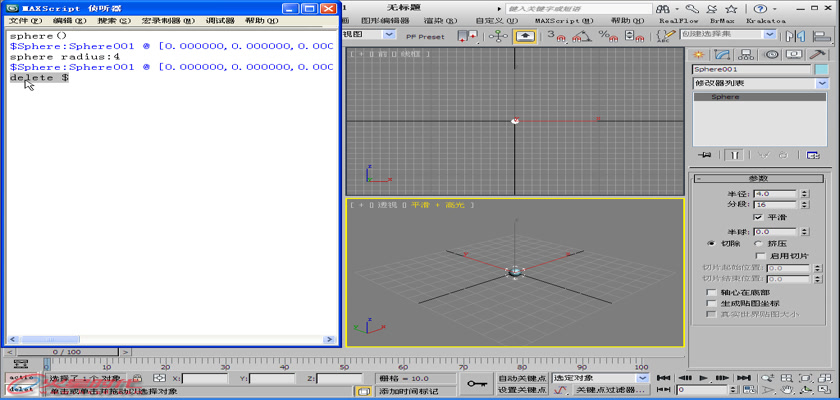Toggle absolute/offset transform type-in icon
840x400 pixels.
(159, 378)
